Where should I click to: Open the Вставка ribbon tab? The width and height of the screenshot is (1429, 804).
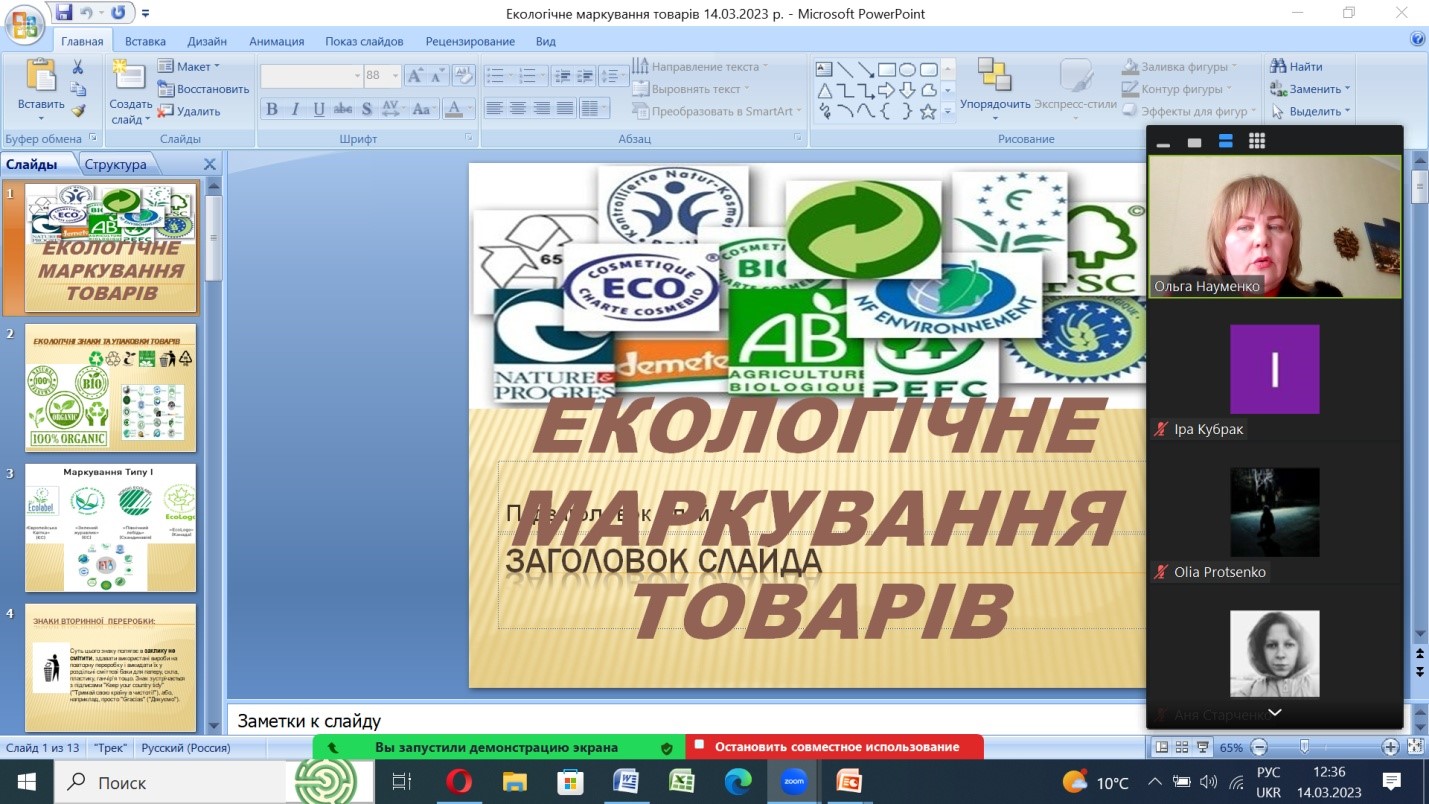coord(145,41)
